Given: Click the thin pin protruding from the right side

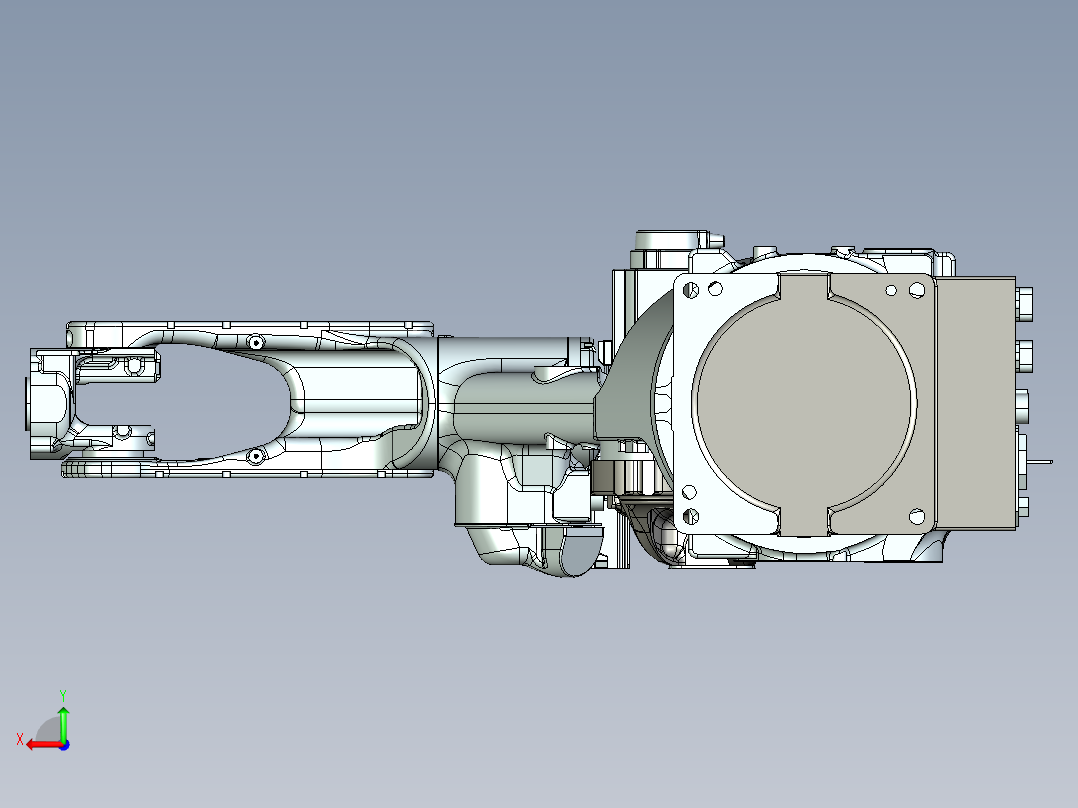Looking at the screenshot, I should coord(1040,461).
